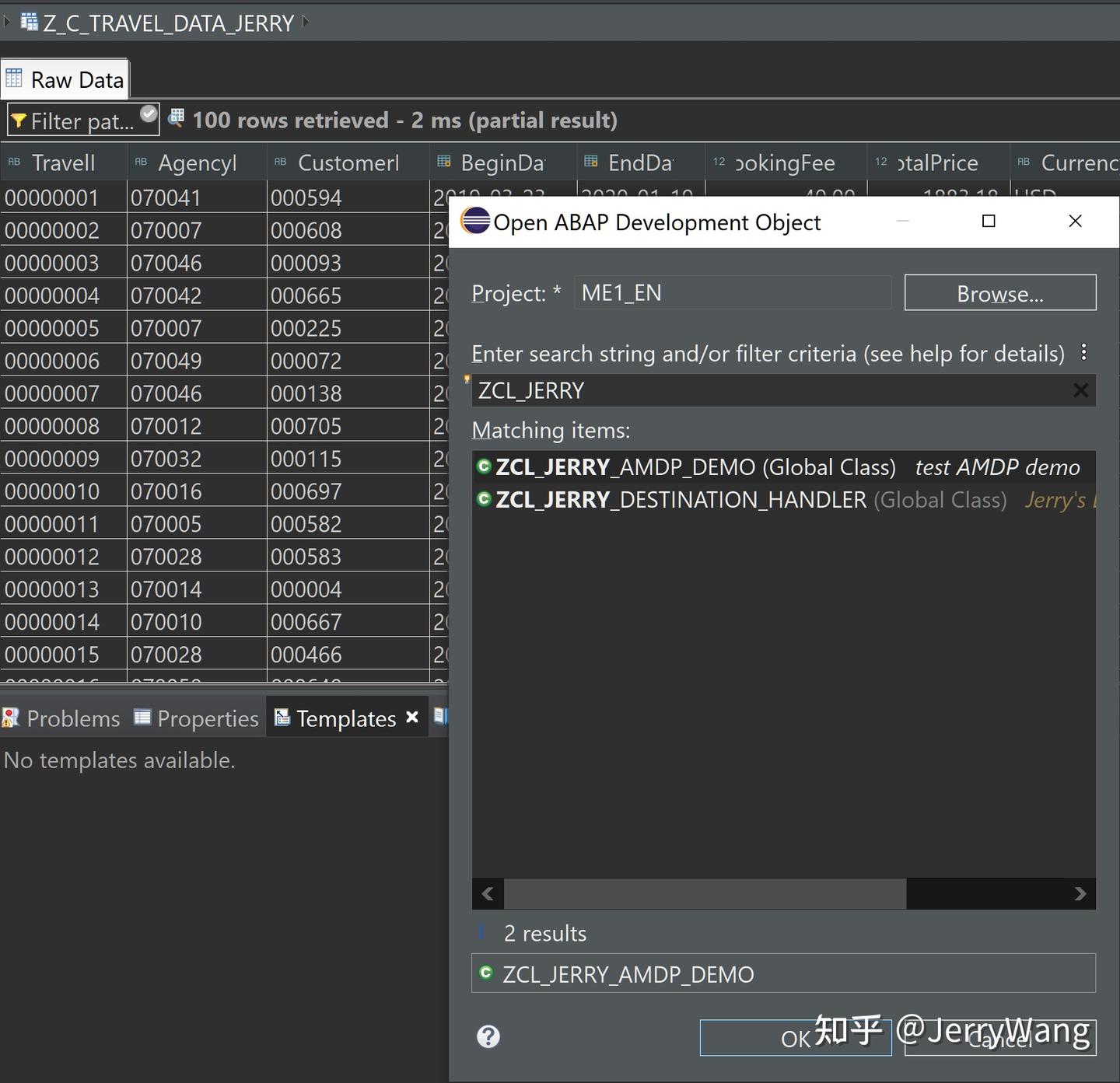Viewport: 1120px width, 1083px height.
Task: Switch to the Properties tab
Action: (x=207, y=718)
